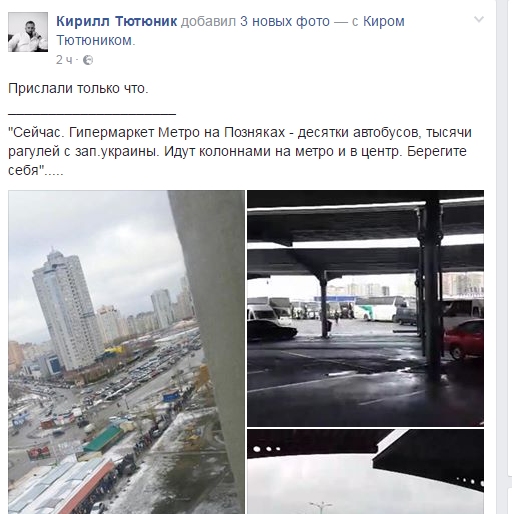Open the left photo of the city aerial view

(x=126, y=352)
